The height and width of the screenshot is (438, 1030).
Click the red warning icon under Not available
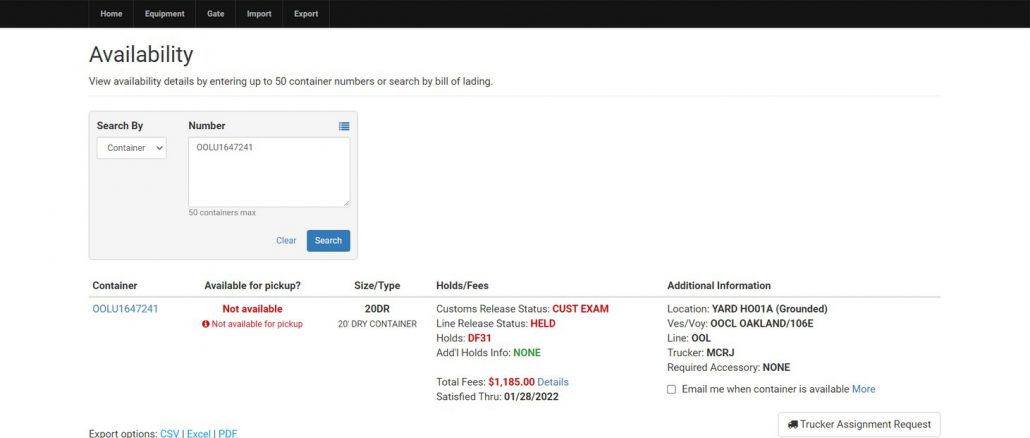coord(206,324)
